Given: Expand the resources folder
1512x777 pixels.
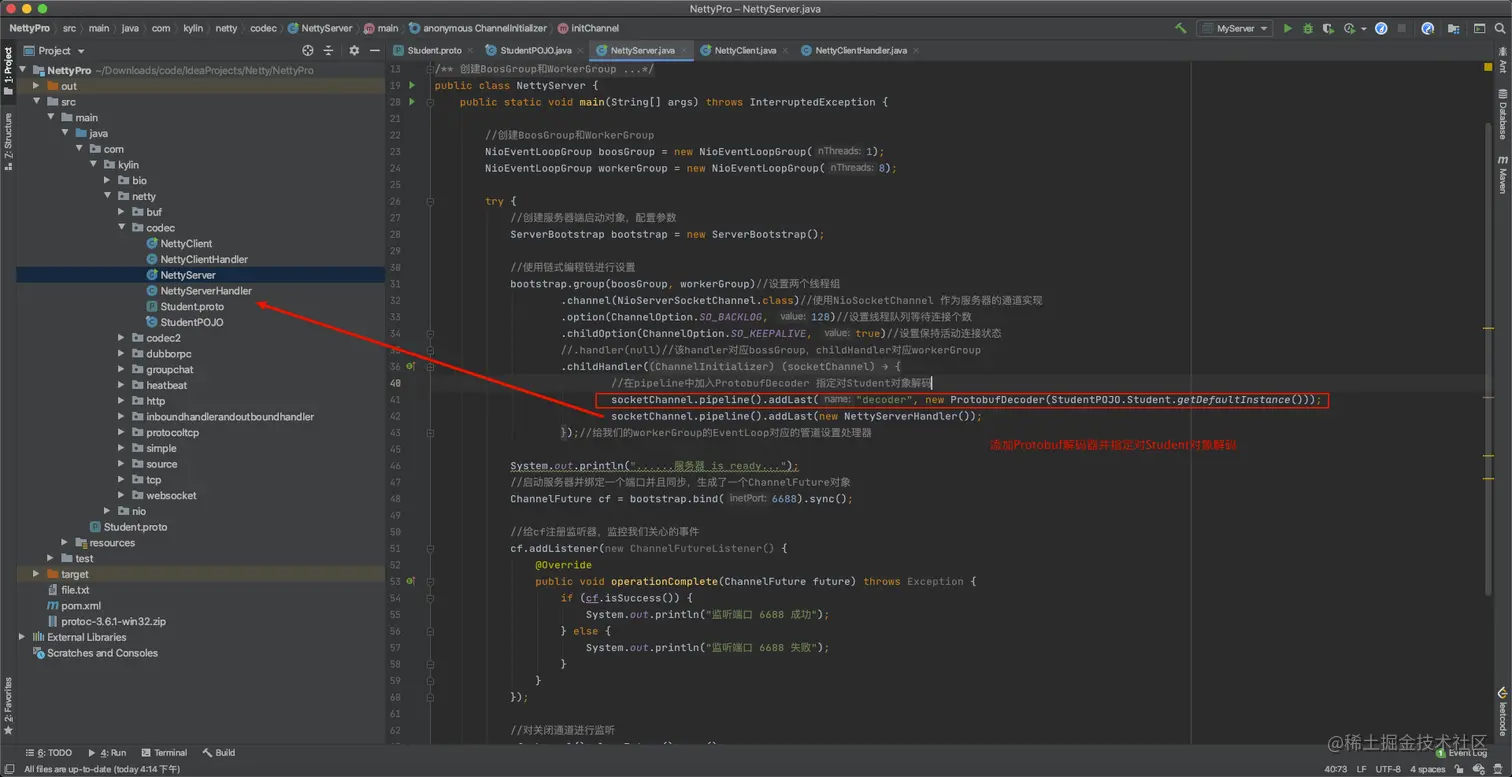Looking at the screenshot, I should pos(65,543).
